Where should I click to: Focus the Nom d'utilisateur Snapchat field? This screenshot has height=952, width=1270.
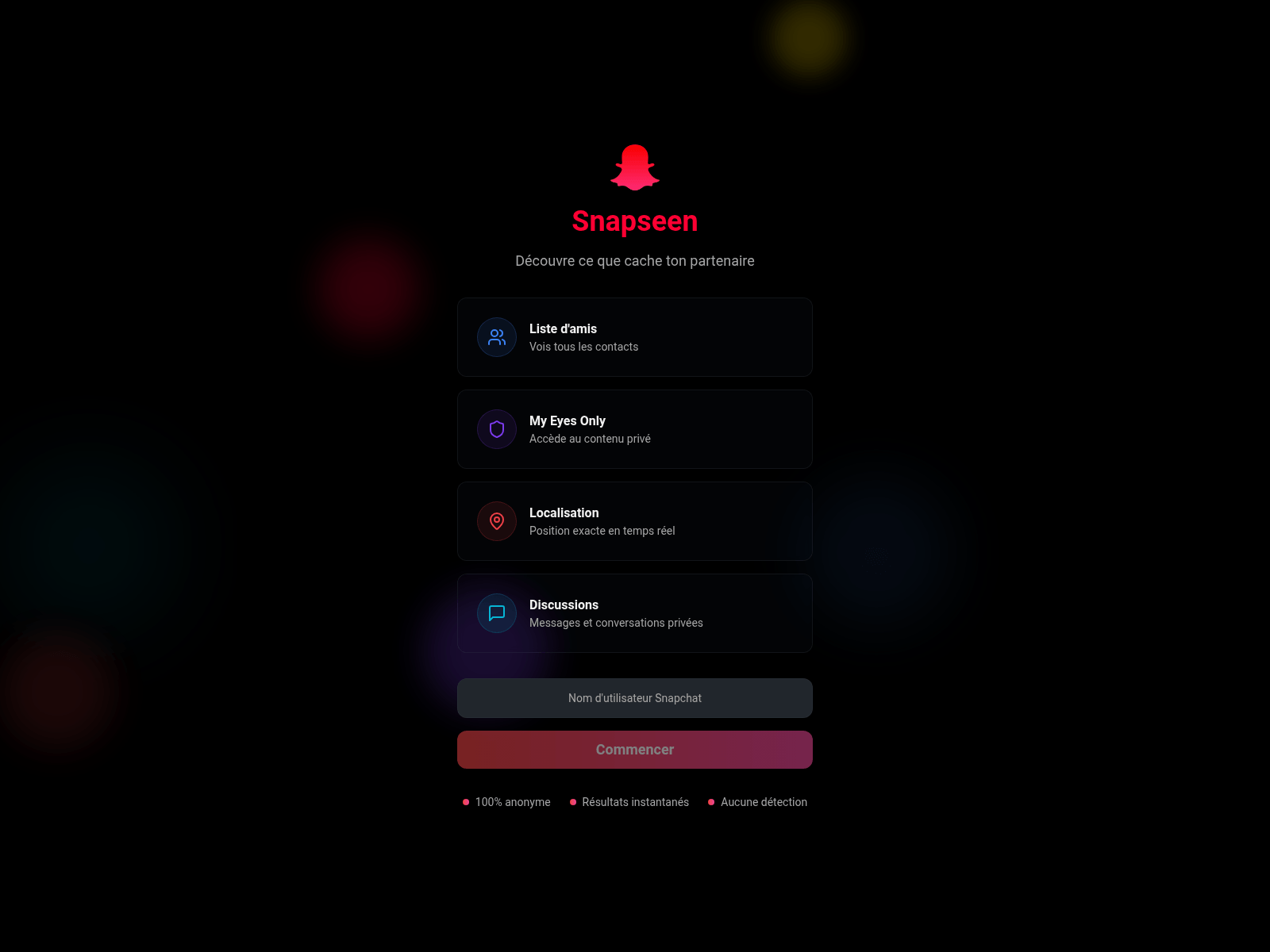point(635,698)
